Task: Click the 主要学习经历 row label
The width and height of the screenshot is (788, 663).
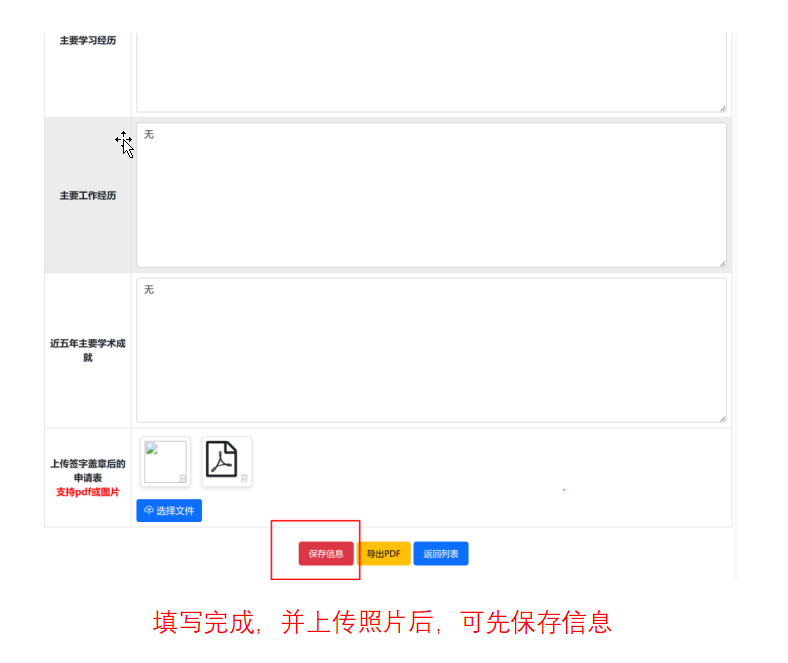Action: click(x=88, y=40)
